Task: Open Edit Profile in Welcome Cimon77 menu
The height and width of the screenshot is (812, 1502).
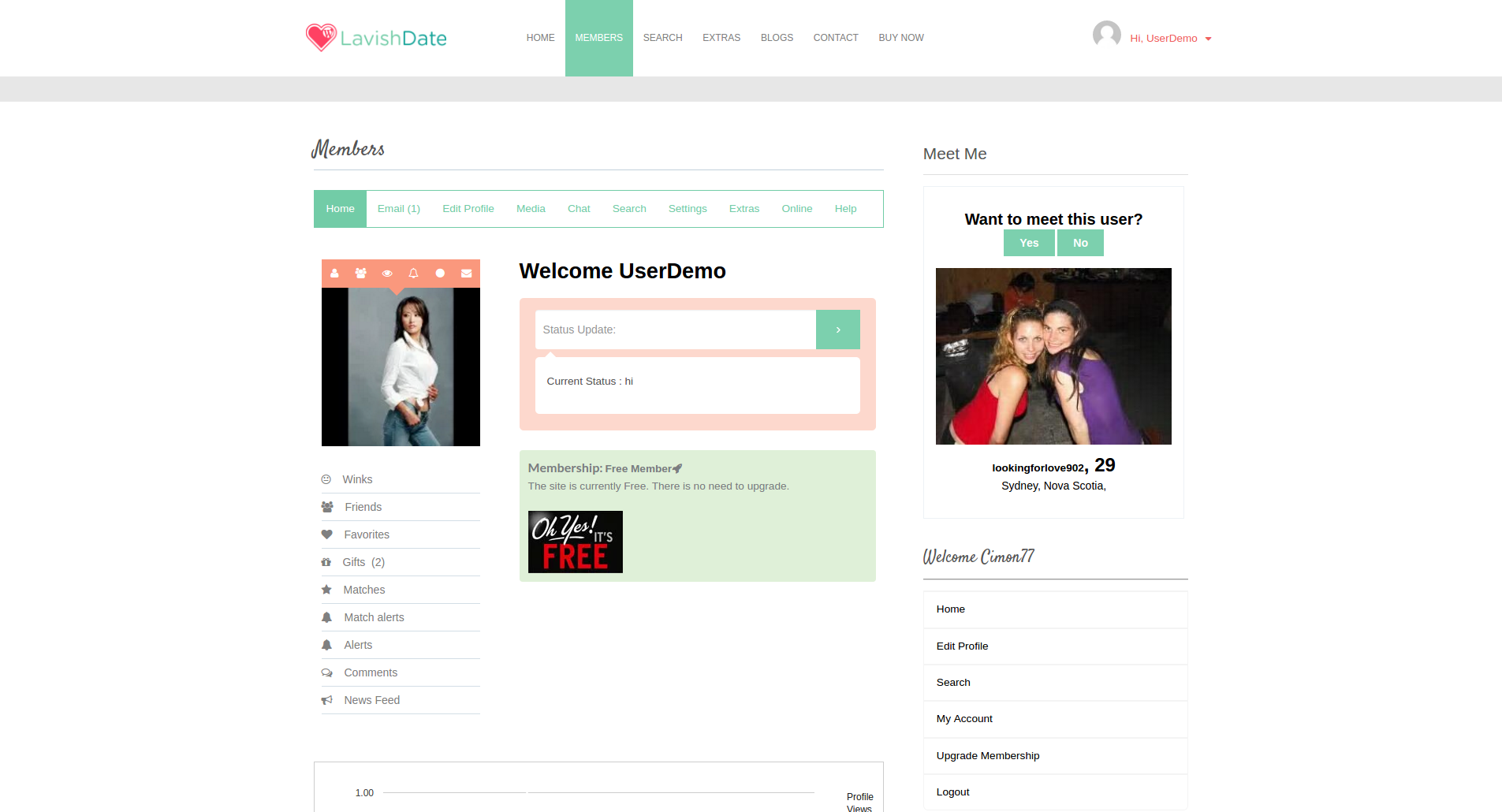Action: (x=1055, y=646)
